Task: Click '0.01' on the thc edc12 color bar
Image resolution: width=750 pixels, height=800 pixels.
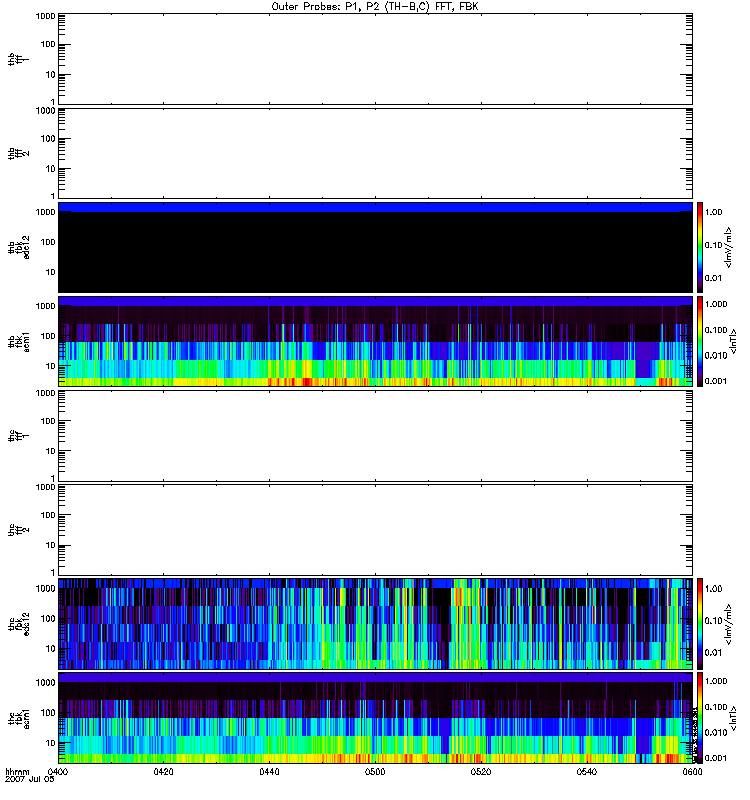Action: [713, 653]
